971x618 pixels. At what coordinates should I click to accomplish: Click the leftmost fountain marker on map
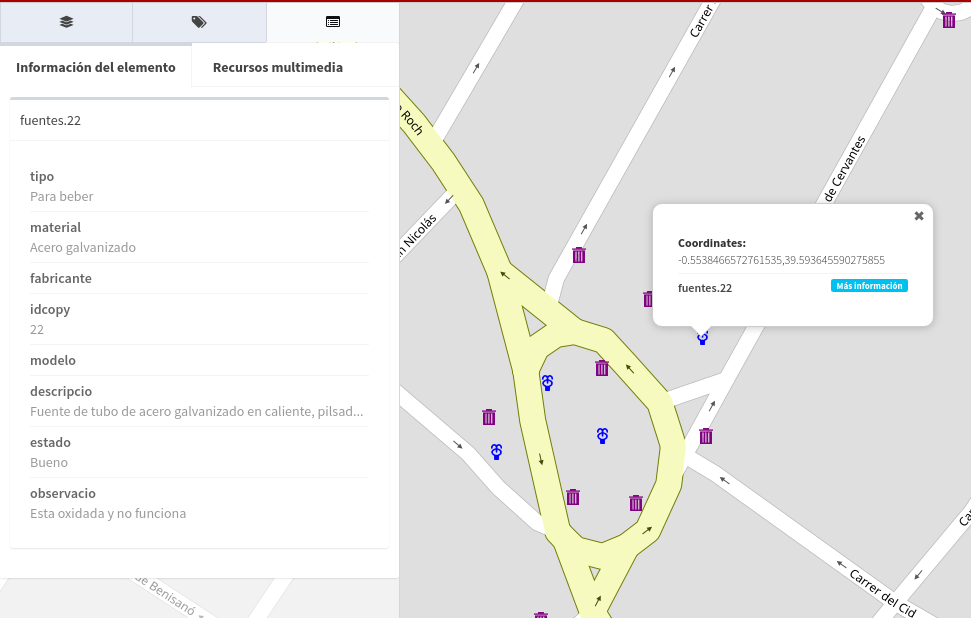click(497, 452)
